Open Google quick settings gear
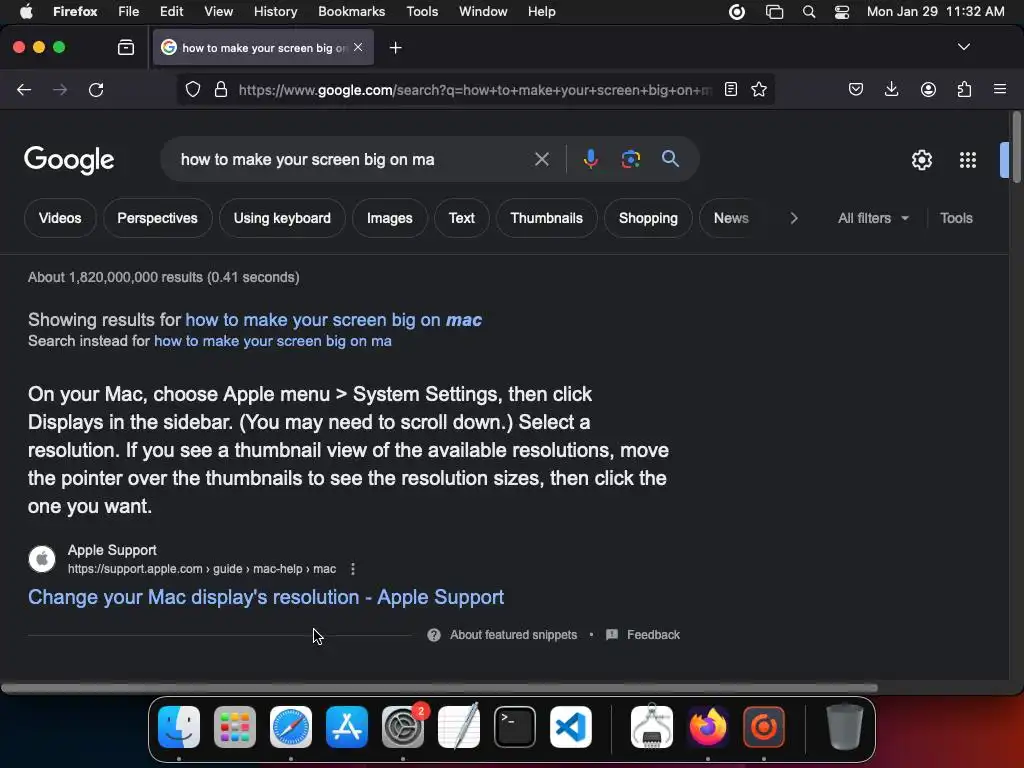Viewport: 1024px width, 768px height. [x=921, y=160]
